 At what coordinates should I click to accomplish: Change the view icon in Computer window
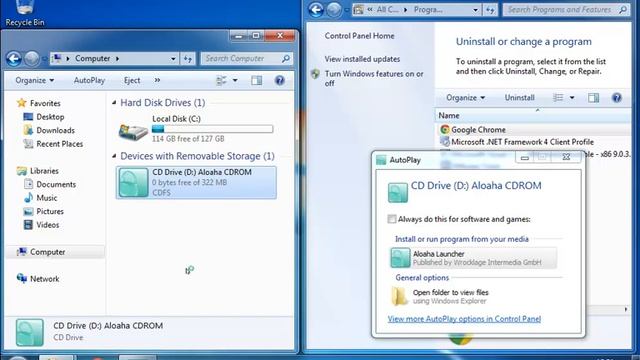coord(221,80)
